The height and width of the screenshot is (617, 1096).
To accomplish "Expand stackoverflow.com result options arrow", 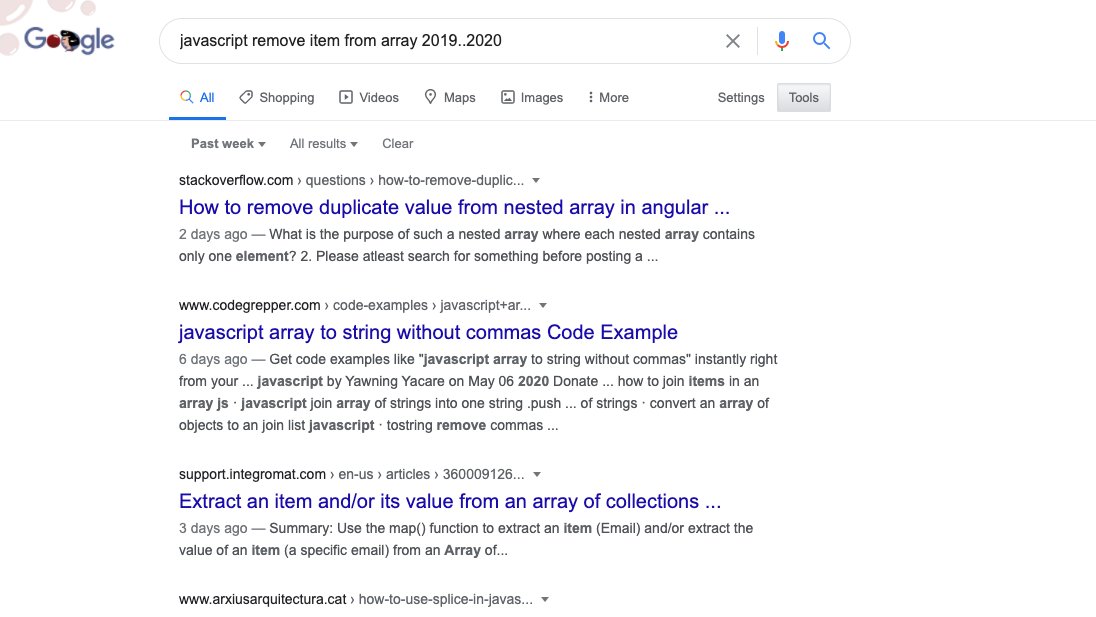I will point(536,180).
